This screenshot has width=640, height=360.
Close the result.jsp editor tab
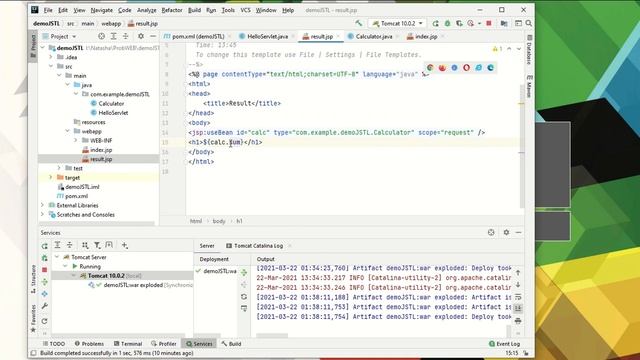[338, 36]
